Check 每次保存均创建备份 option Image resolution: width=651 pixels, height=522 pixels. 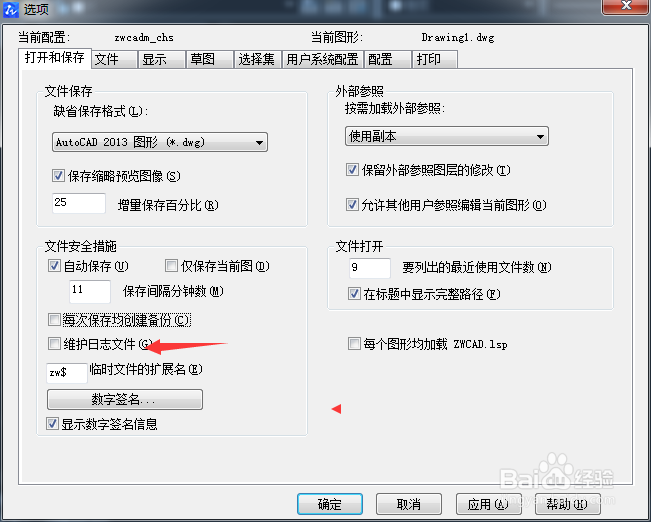54,320
